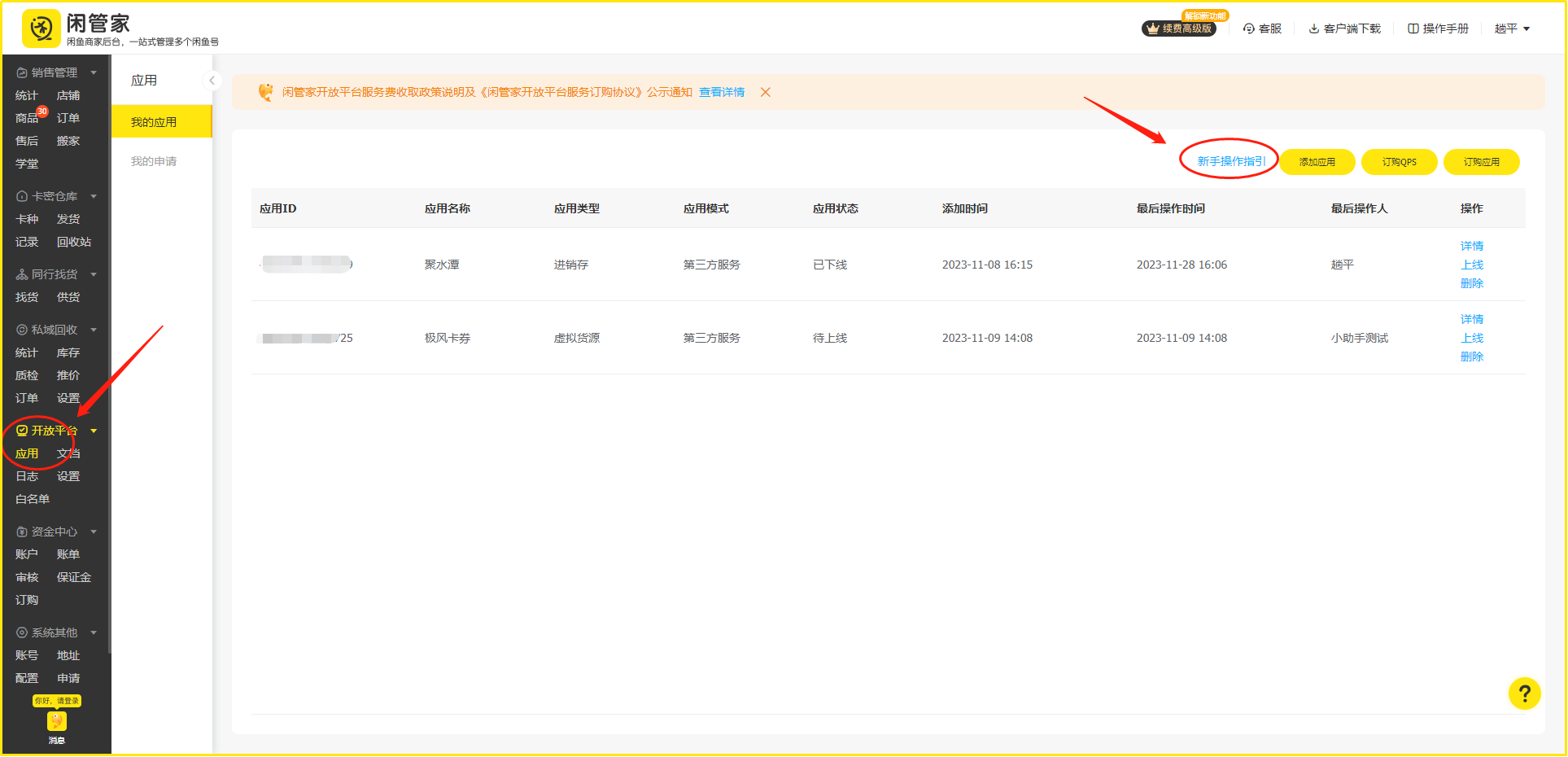Open 客服 customer service headset icon
1568x757 pixels.
pos(1249,28)
